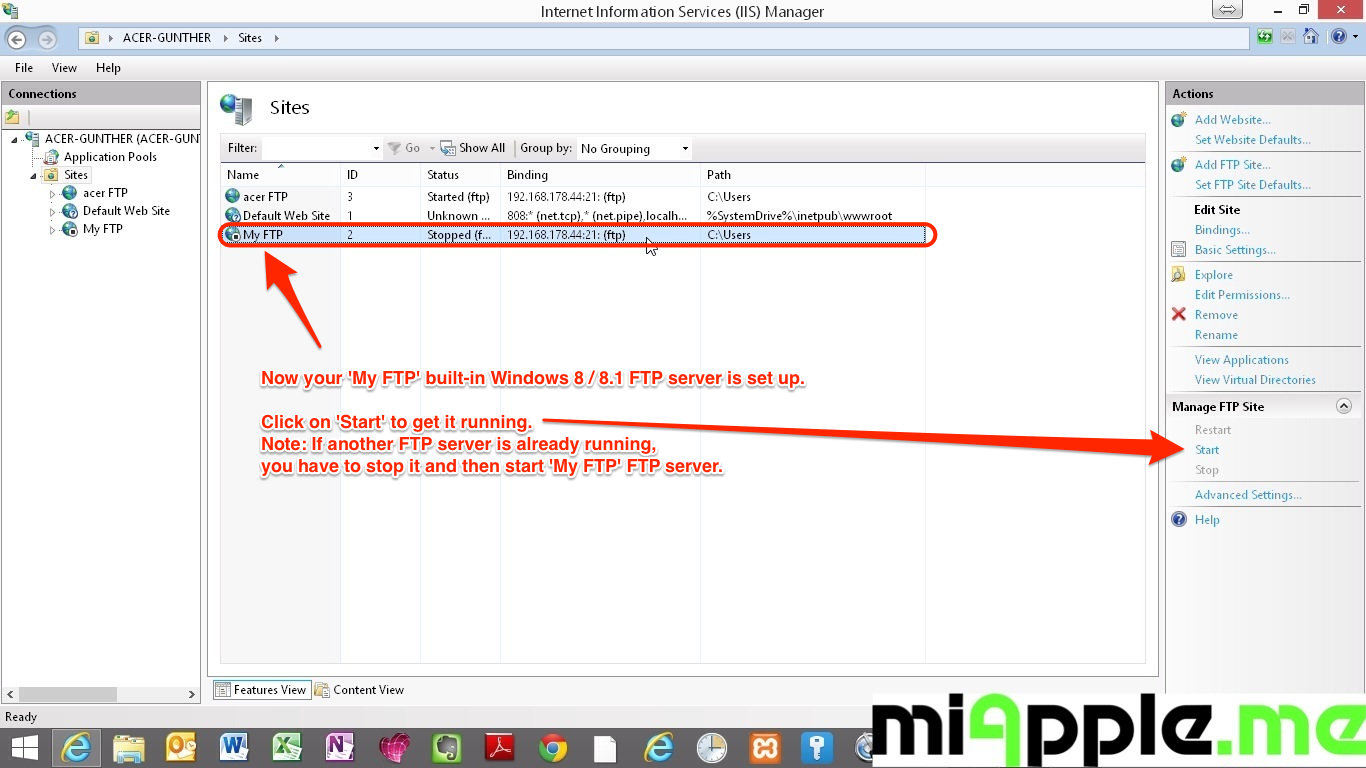The height and width of the screenshot is (768, 1366).
Task: Click the Show All filter icon
Action: point(448,148)
